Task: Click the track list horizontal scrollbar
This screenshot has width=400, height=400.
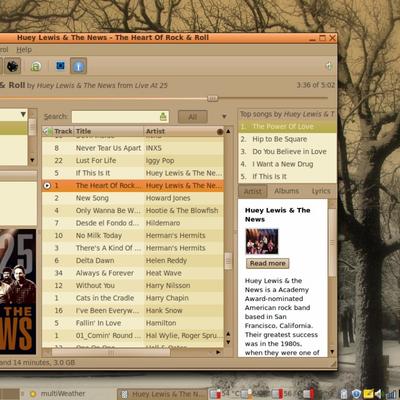Action: click(110, 352)
